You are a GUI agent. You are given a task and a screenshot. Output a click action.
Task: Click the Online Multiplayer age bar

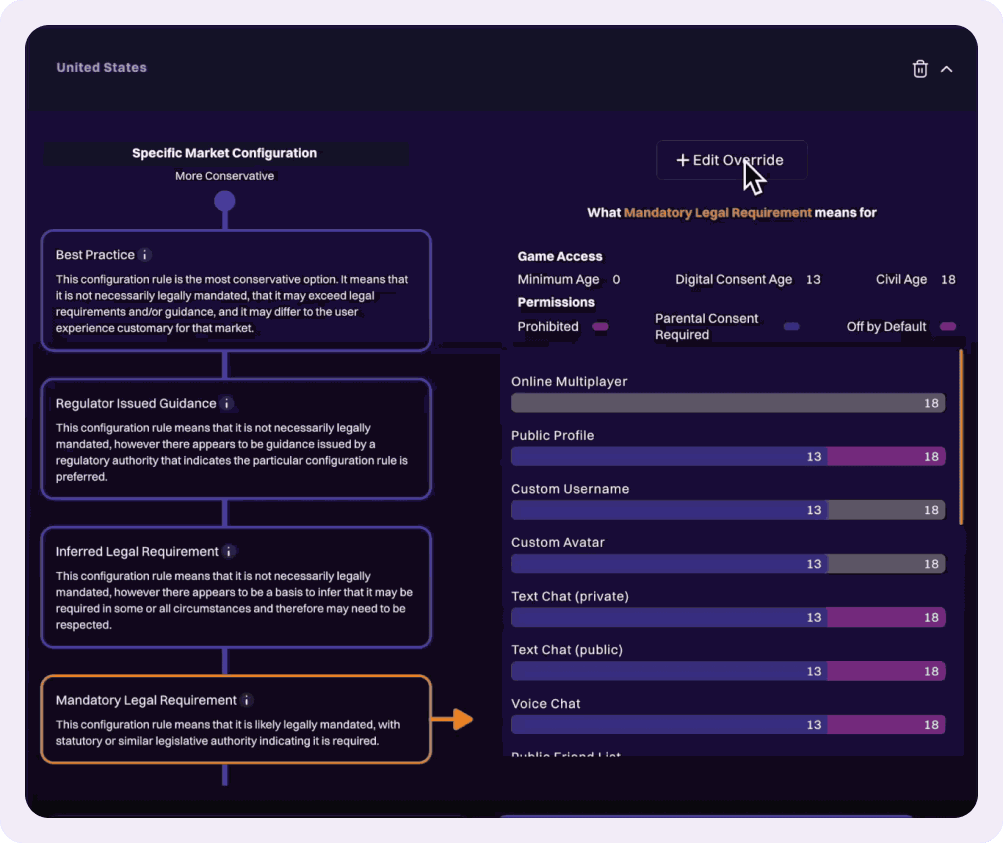727,403
